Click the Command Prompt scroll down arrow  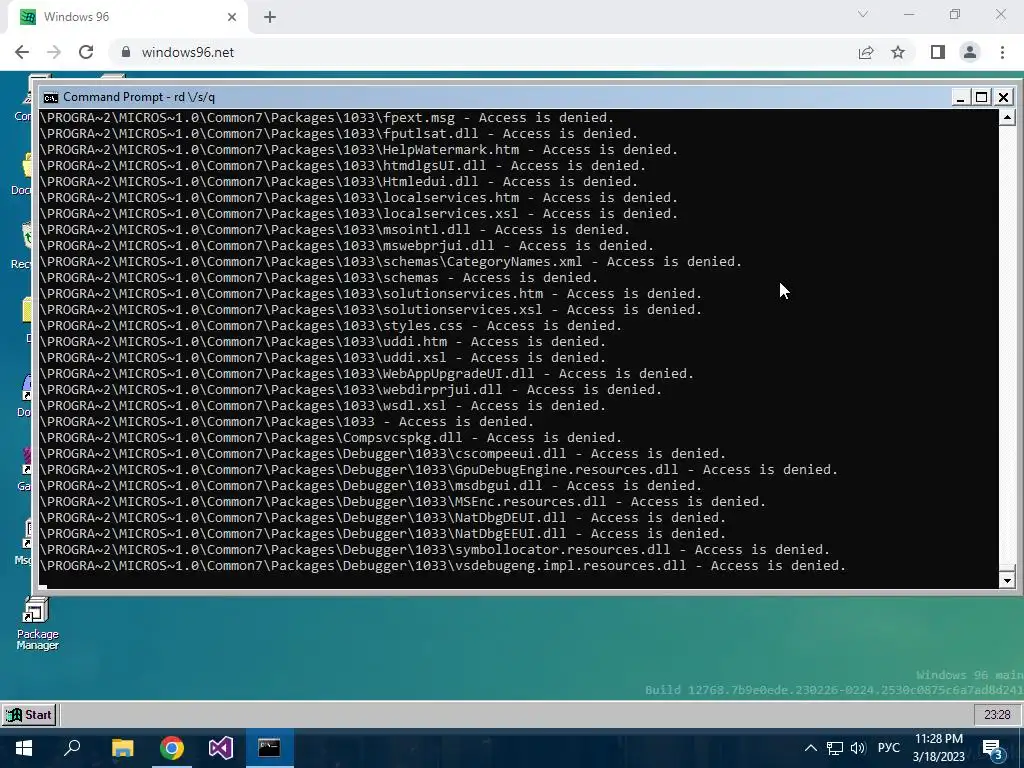tap(1007, 579)
